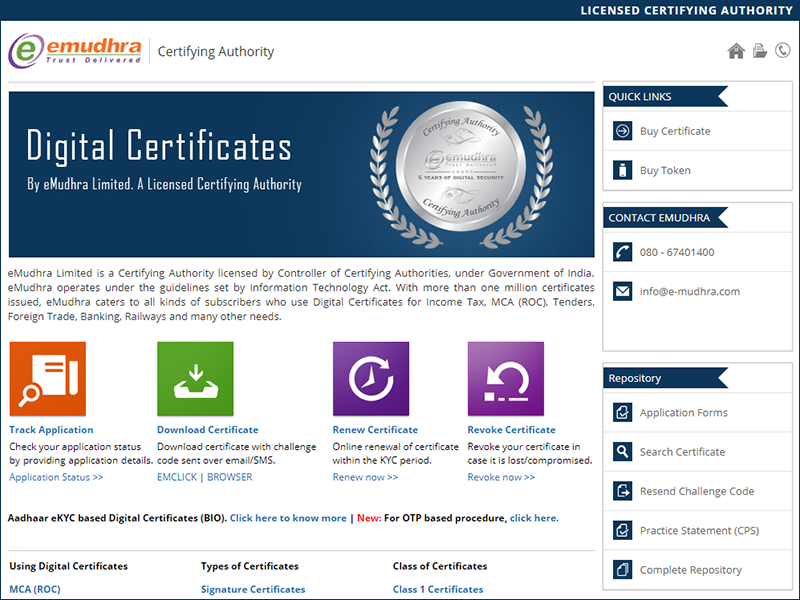The width and height of the screenshot is (800, 600).
Task: Click the Download Certificate heading link
Action: [208, 430]
